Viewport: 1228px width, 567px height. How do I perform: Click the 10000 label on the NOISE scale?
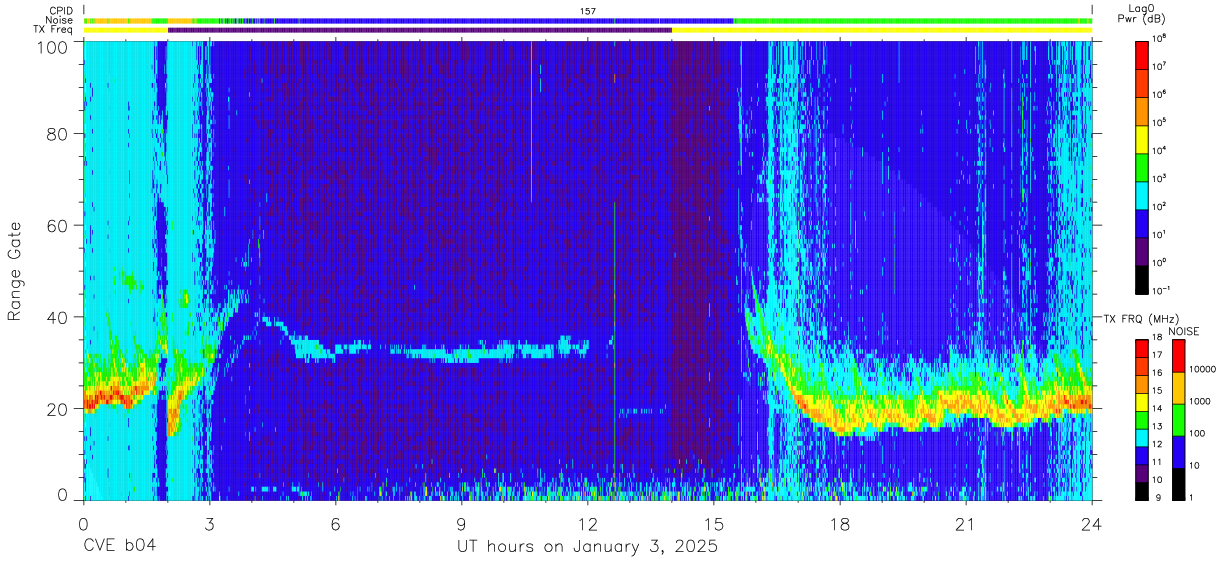[1205, 369]
